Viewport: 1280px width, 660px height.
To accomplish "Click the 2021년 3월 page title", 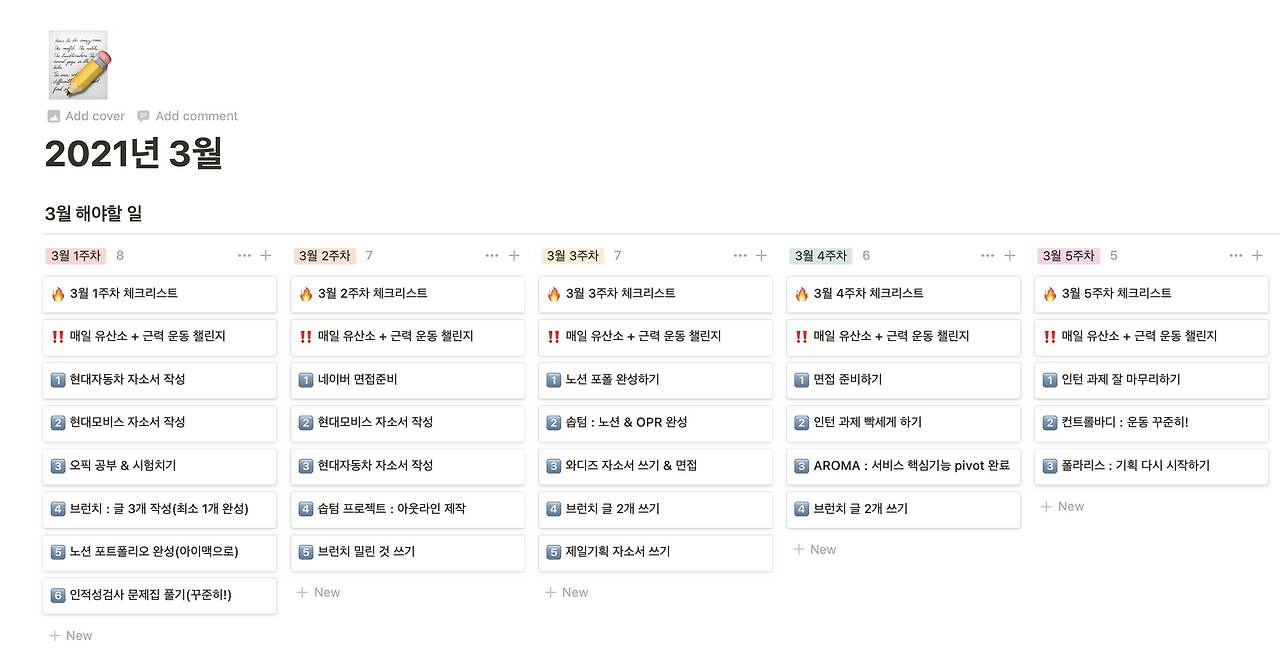I will [x=133, y=154].
